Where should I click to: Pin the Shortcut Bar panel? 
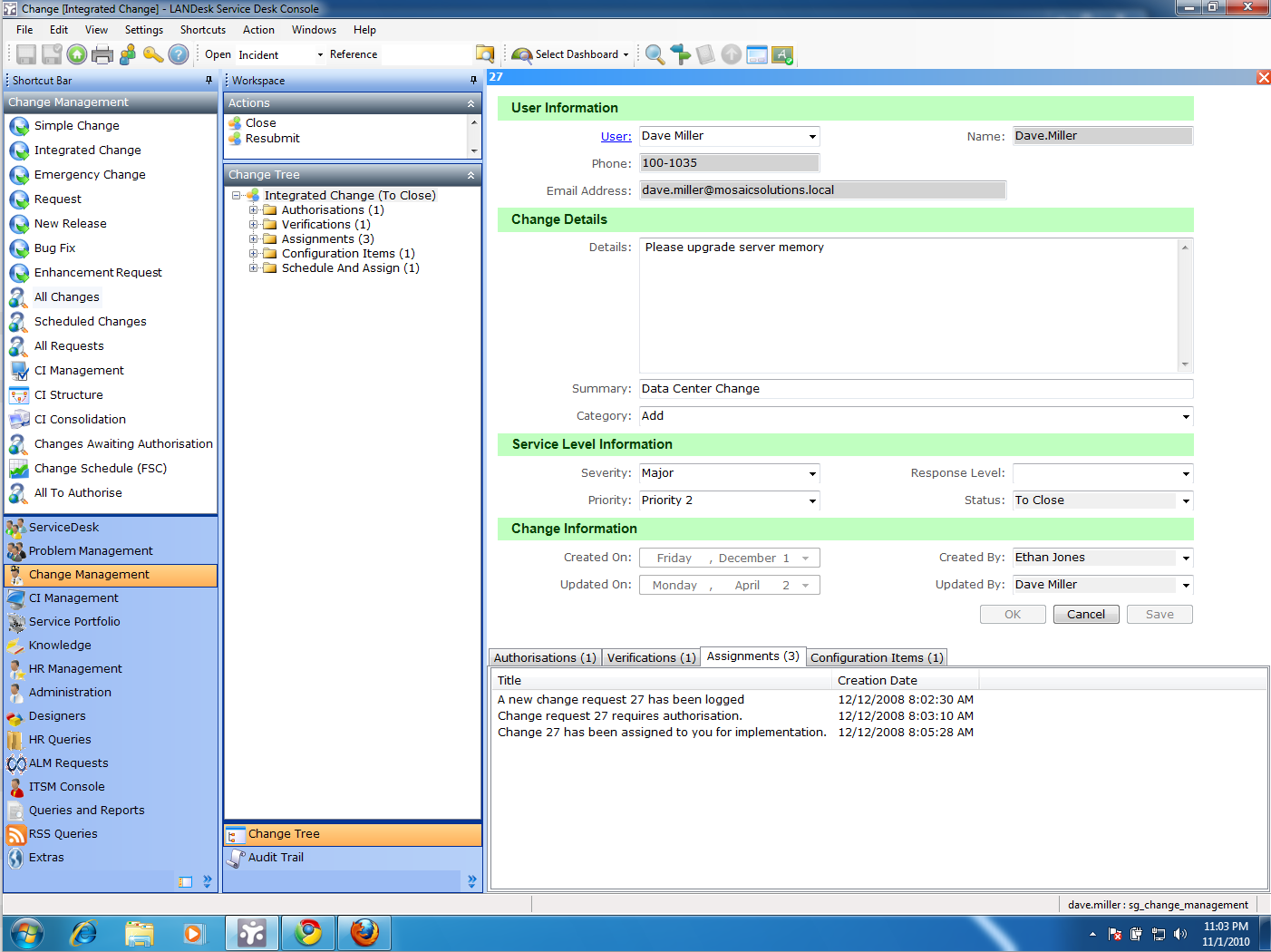tap(209, 81)
